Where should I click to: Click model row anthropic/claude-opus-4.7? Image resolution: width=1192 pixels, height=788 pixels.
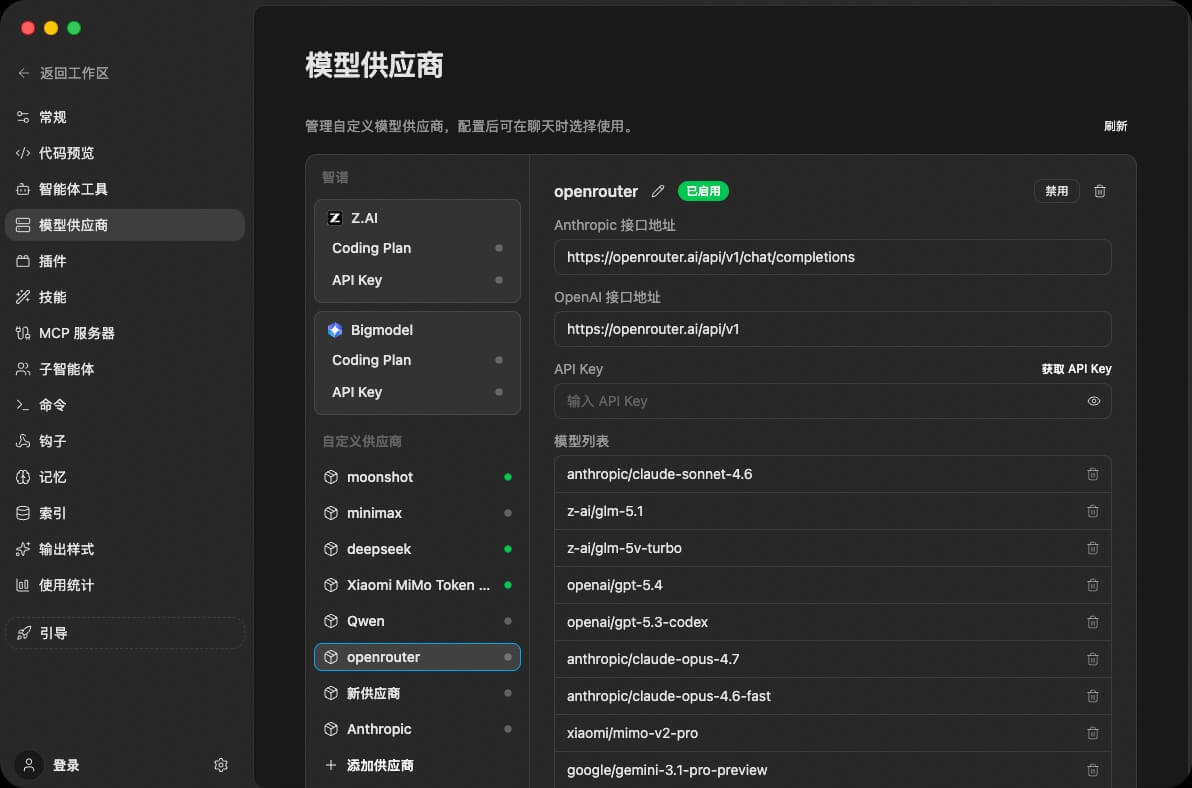(x=832, y=659)
